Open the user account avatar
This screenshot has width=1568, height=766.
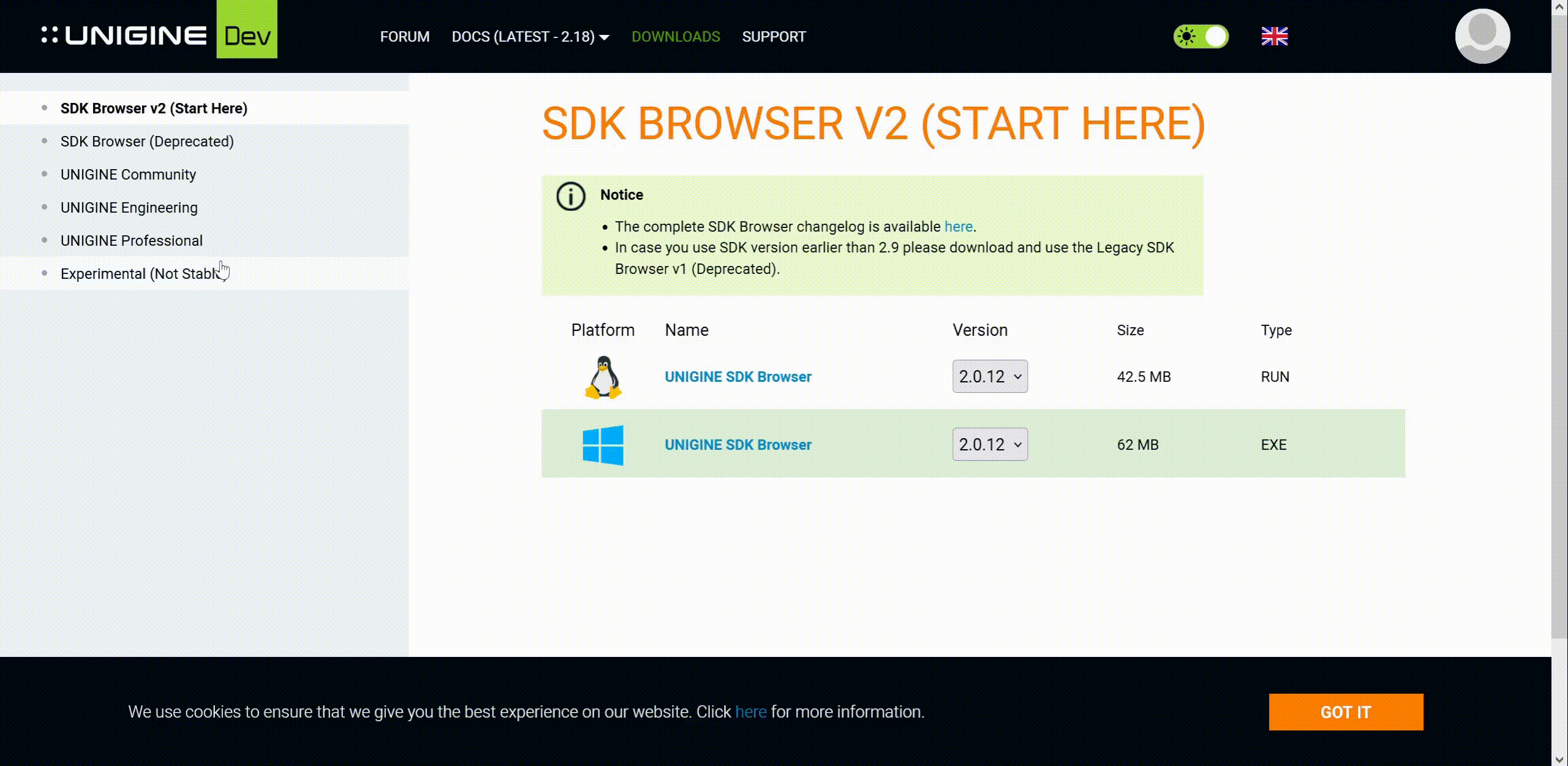click(x=1482, y=36)
